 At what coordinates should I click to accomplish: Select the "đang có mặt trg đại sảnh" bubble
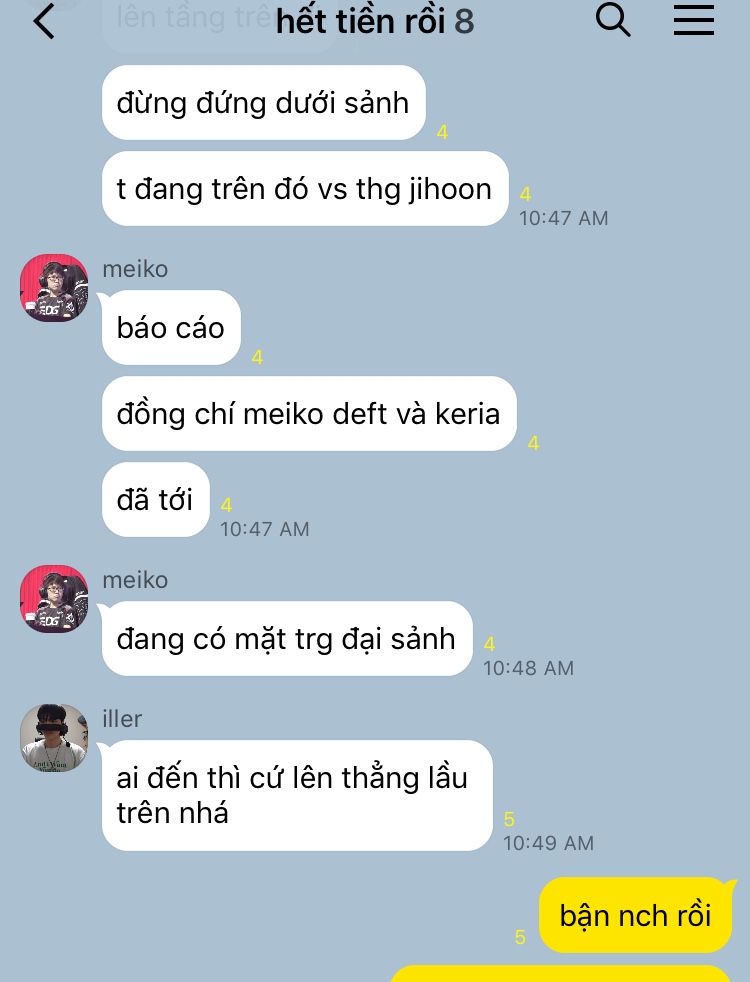point(287,638)
